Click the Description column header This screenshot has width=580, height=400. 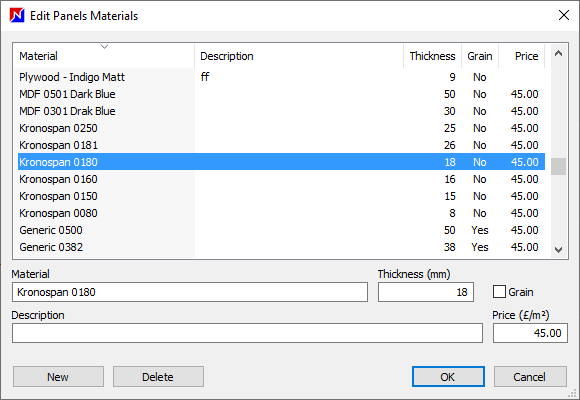tap(299, 56)
